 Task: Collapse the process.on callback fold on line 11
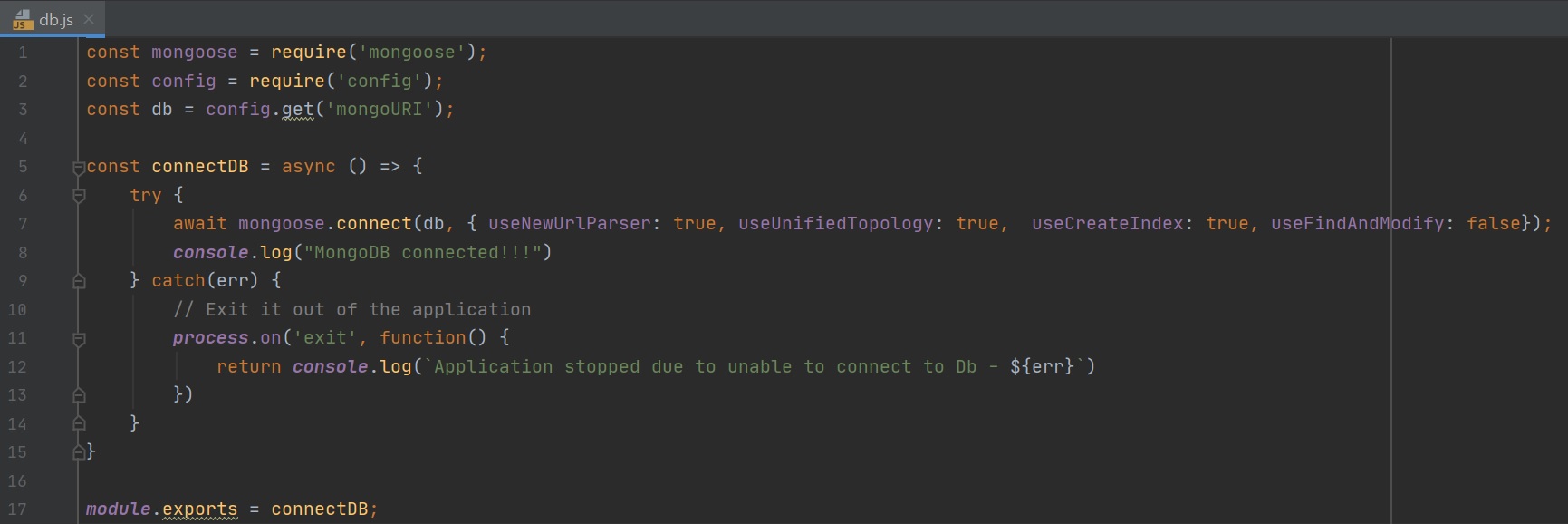tap(79, 338)
